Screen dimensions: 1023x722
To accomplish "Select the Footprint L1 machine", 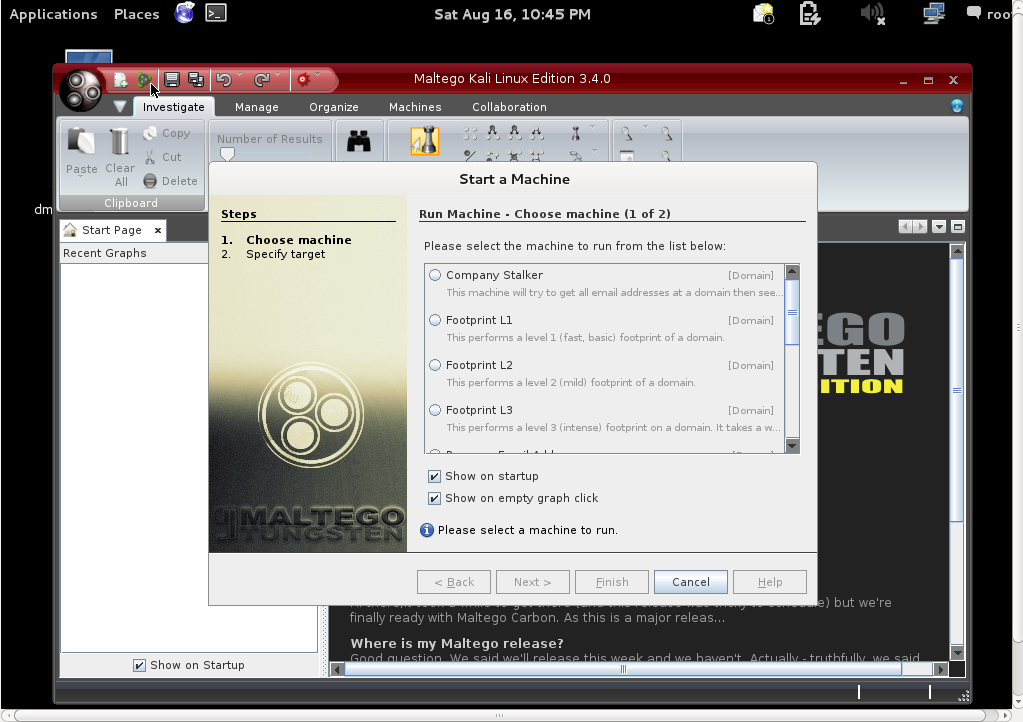I will click(435, 320).
